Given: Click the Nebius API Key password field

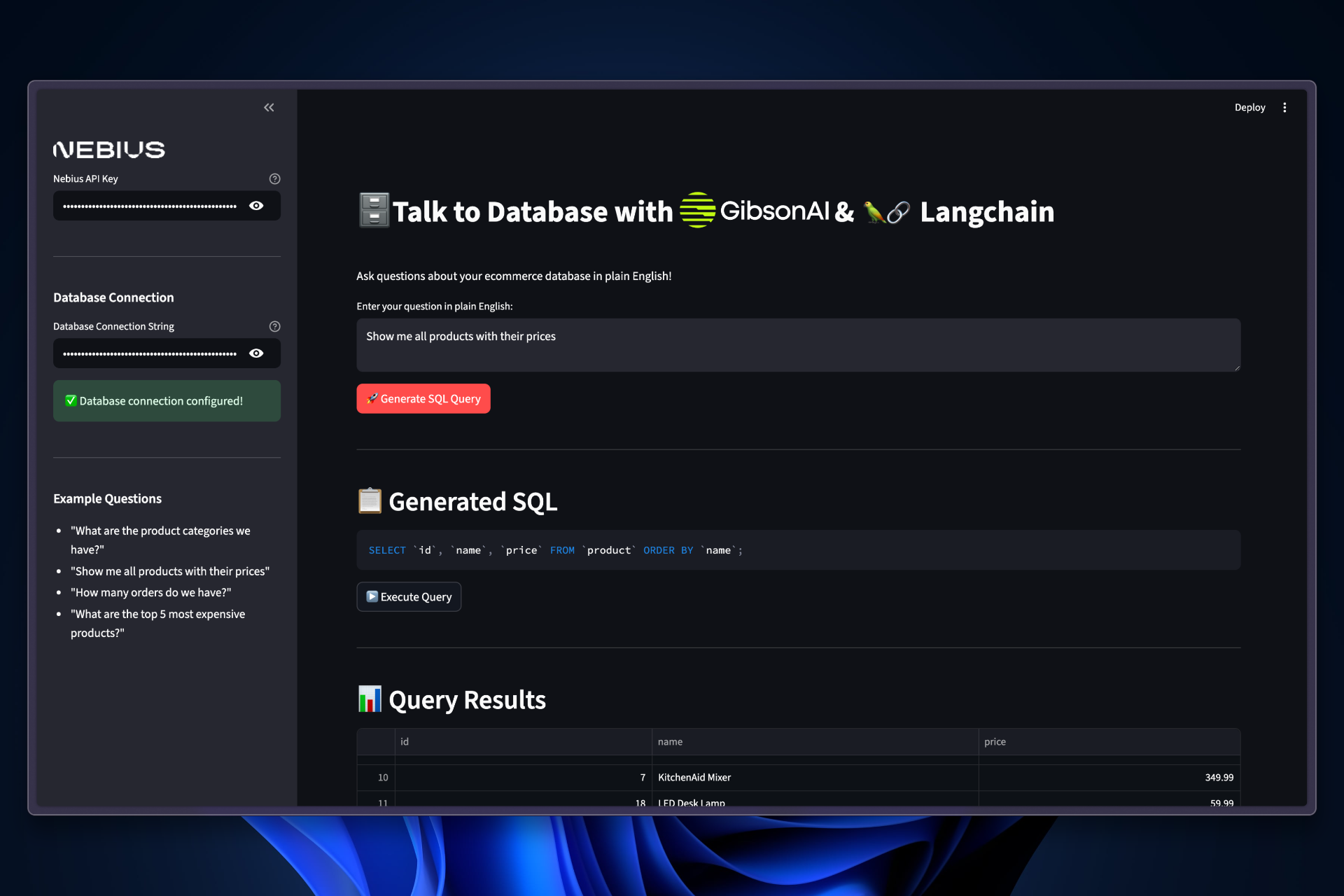Looking at the screenshot, I should tap(150, 206).
